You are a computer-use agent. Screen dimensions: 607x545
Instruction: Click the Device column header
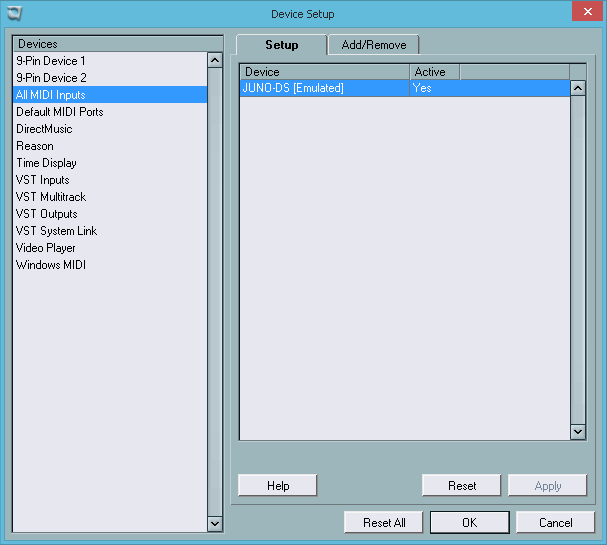pos(324,72)
